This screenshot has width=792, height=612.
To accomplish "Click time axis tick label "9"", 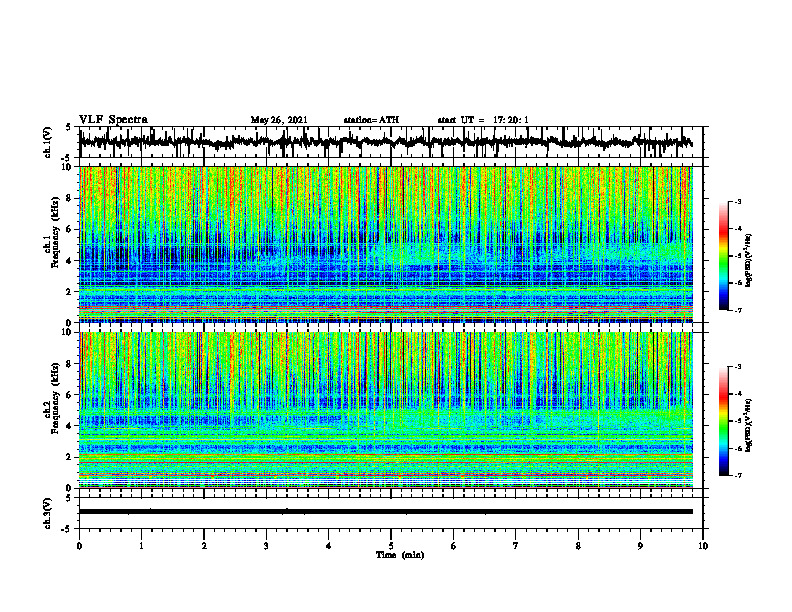I will coord(640,546).
